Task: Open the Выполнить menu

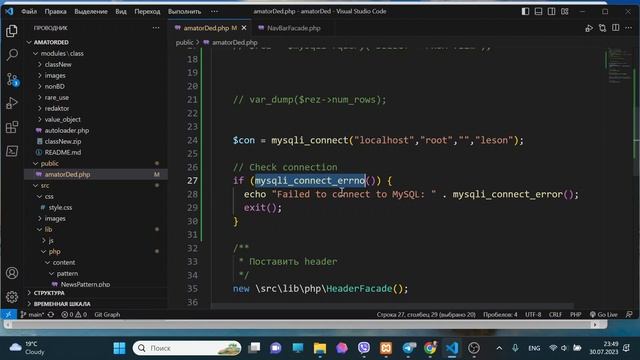Action: click(184, 11)
